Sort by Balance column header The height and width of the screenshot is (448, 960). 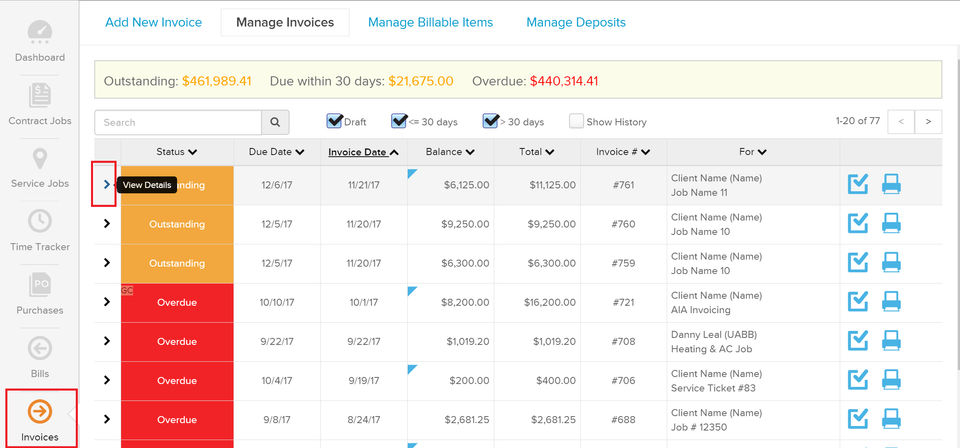451,152
